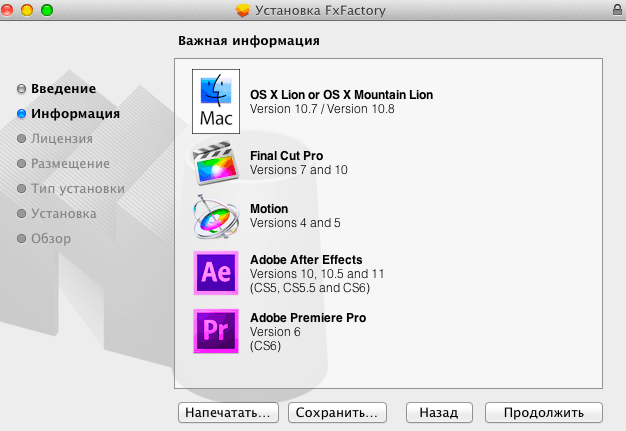This screenshot has width=626, height=431.
Task: Select the Лицензия step in sidebar
Action: pos(62,139)
